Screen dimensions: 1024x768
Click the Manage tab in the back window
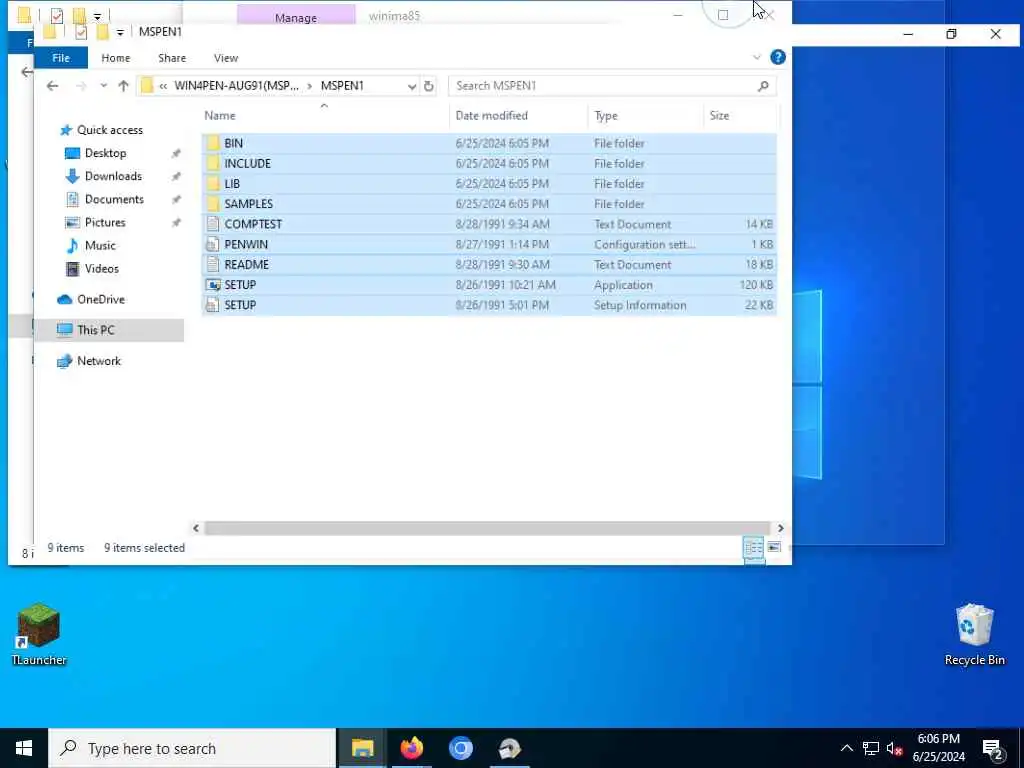(296, 16)
